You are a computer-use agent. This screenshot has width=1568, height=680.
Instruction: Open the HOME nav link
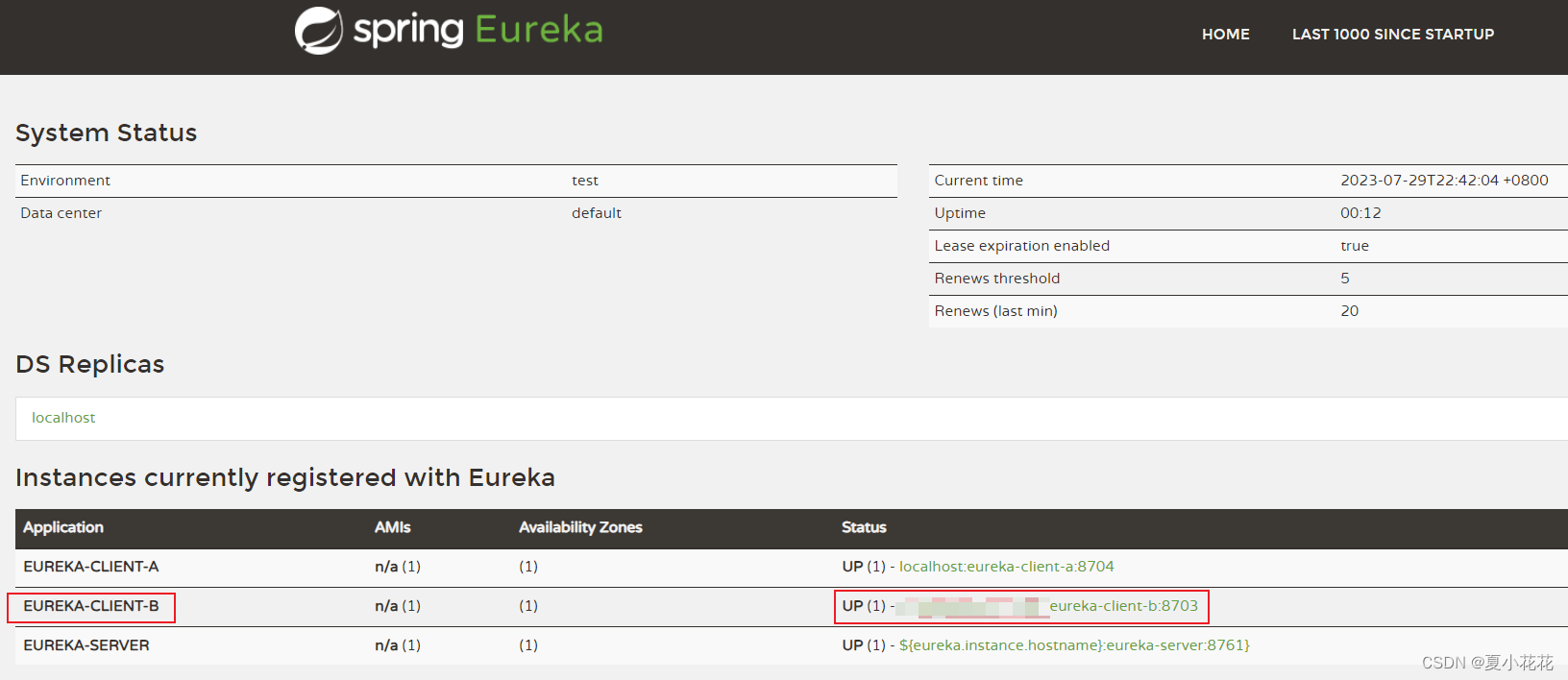tap(1226, 35)
